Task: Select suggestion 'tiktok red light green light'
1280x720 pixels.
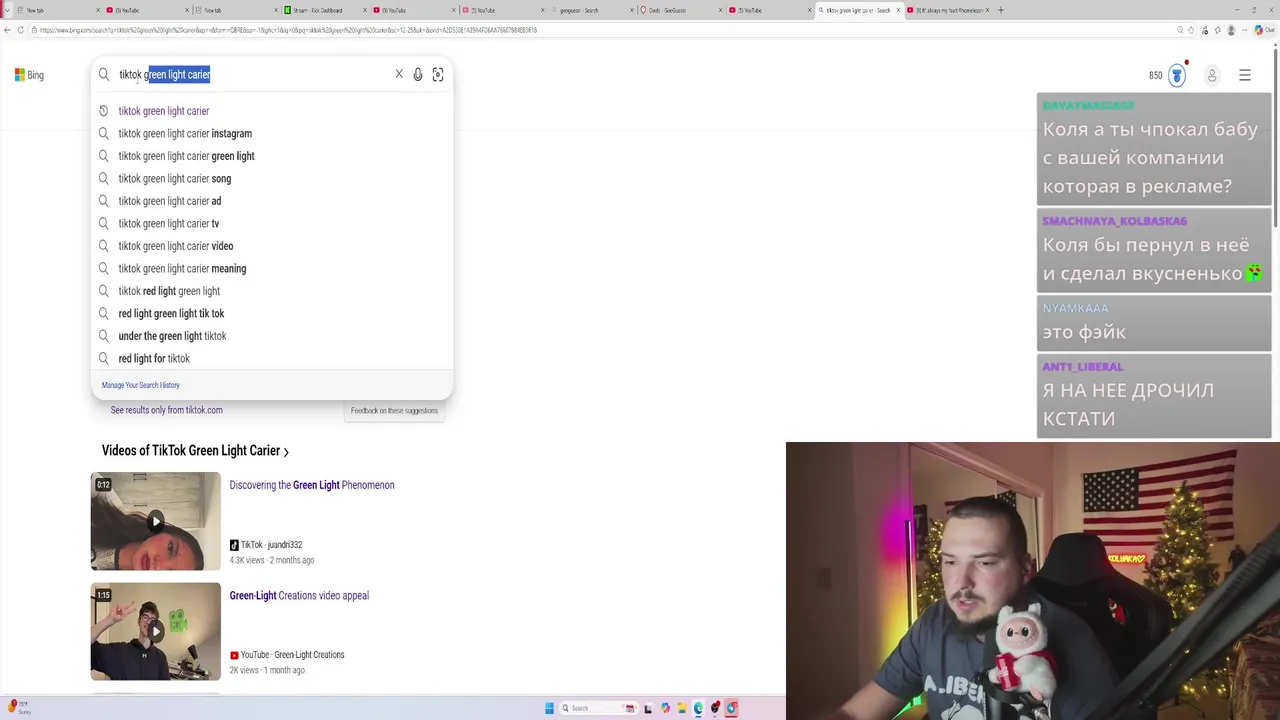Action: click(271, 291)
